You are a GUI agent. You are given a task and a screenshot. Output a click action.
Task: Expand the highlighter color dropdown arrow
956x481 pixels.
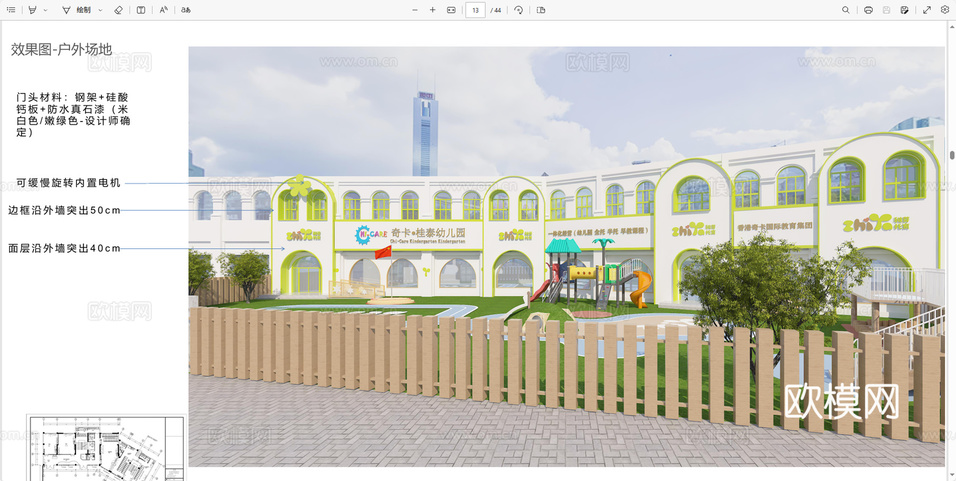tap(45, 10)
